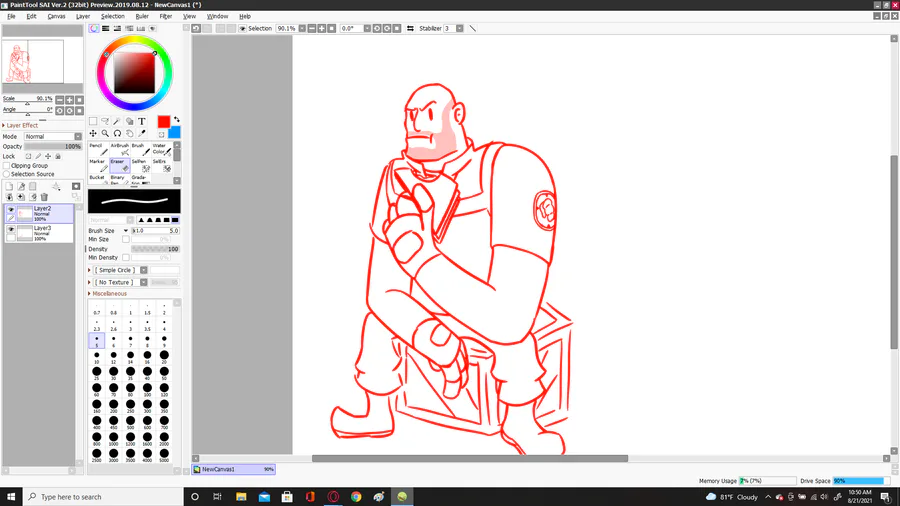Open the rotation angle dropdown in toolbar

click(x=367, y=28)
